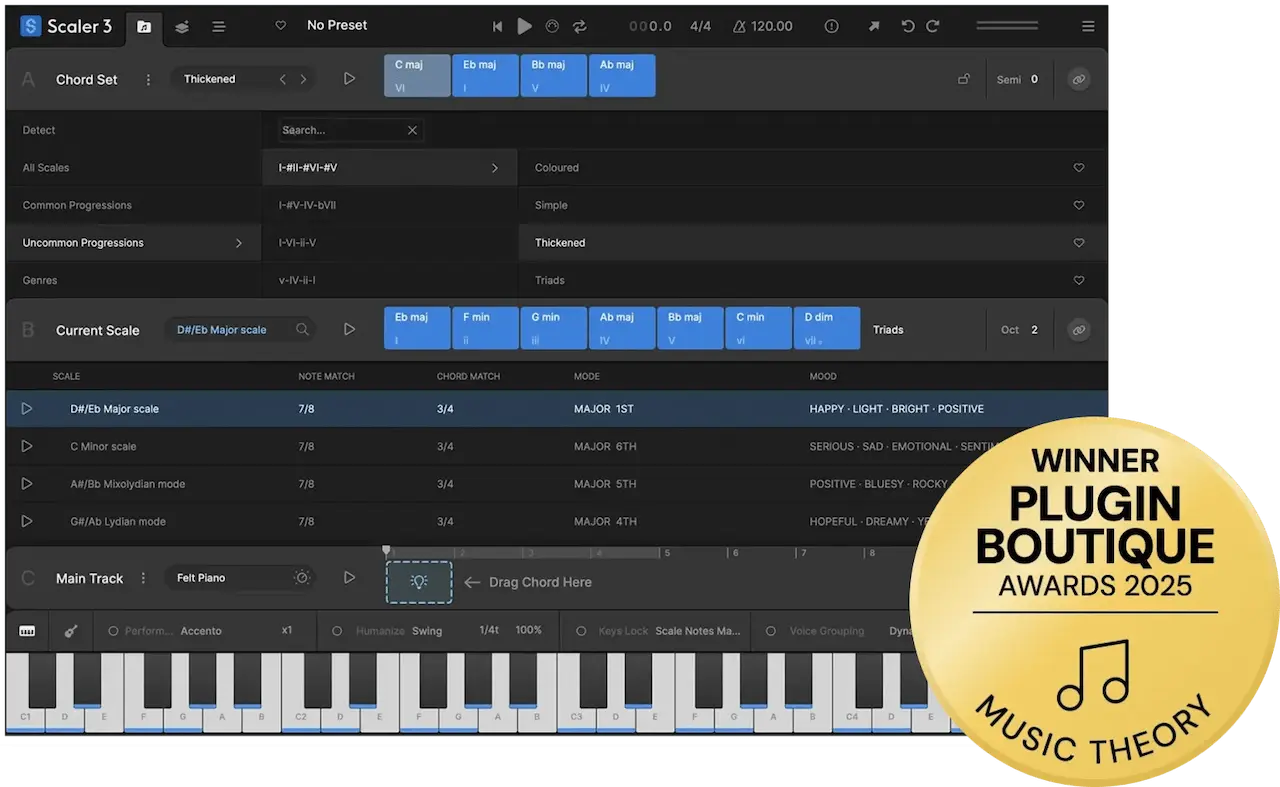
Task: Click the metronome icon beside the tempo
Action: [x=741, y=27]
